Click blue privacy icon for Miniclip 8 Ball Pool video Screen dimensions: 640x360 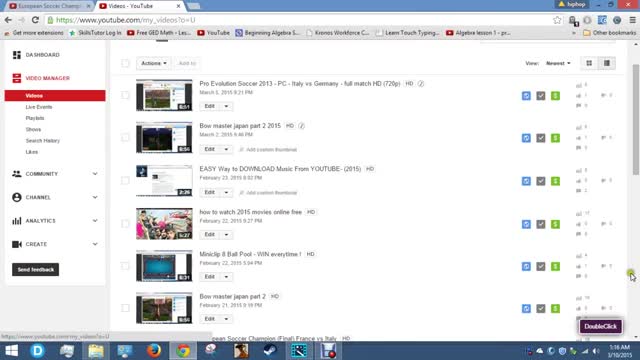(526, 266)
